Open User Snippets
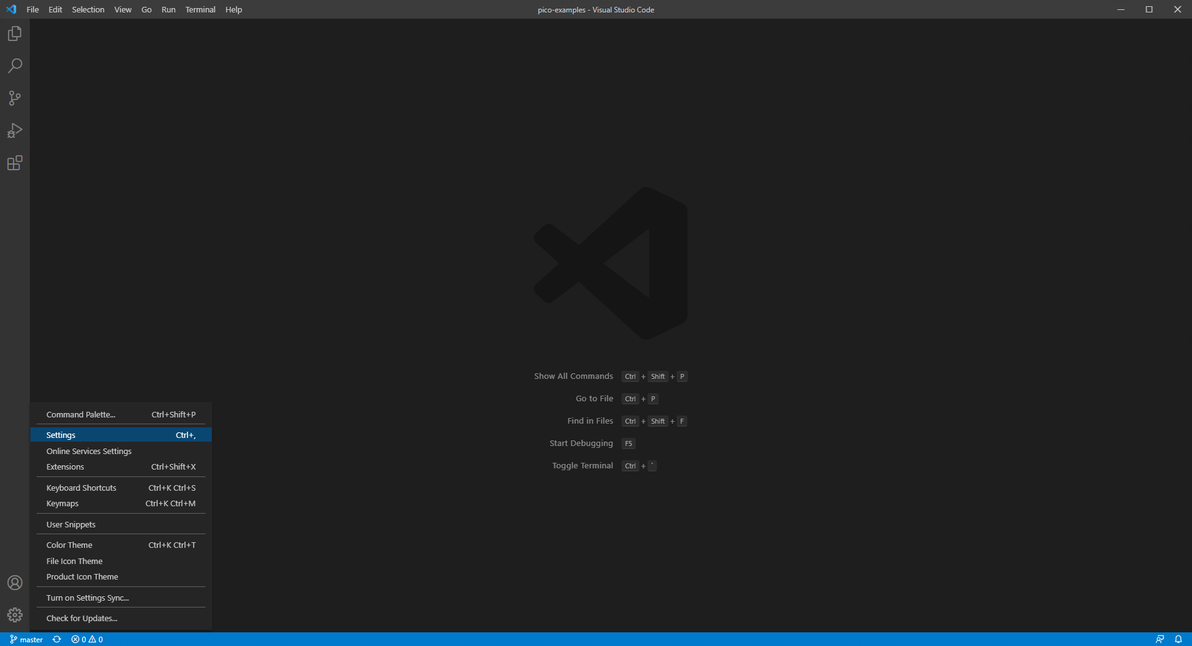This screenshot has width=1192, height=646. [x=121, y=524]
